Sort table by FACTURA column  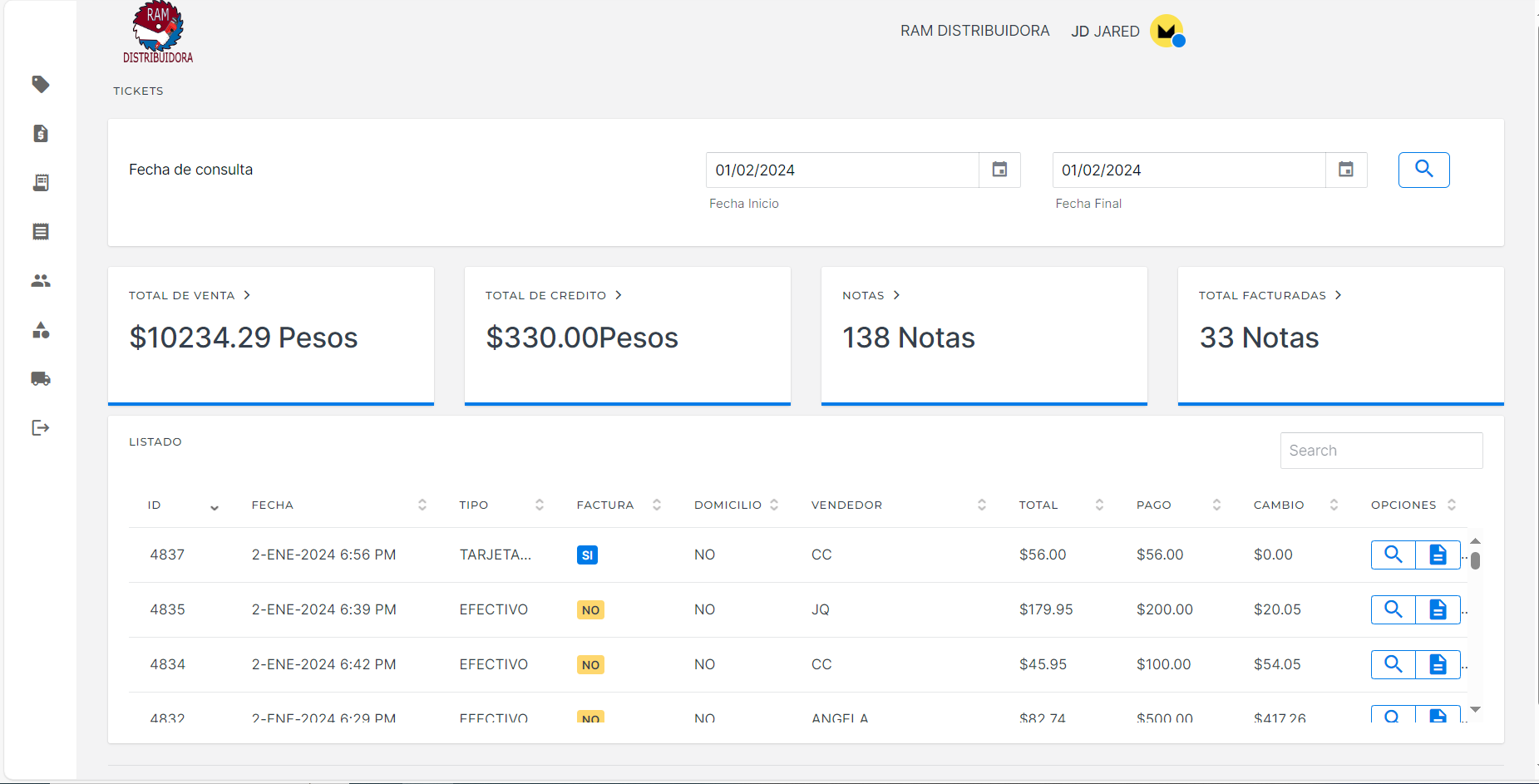[x=657, y=505]
